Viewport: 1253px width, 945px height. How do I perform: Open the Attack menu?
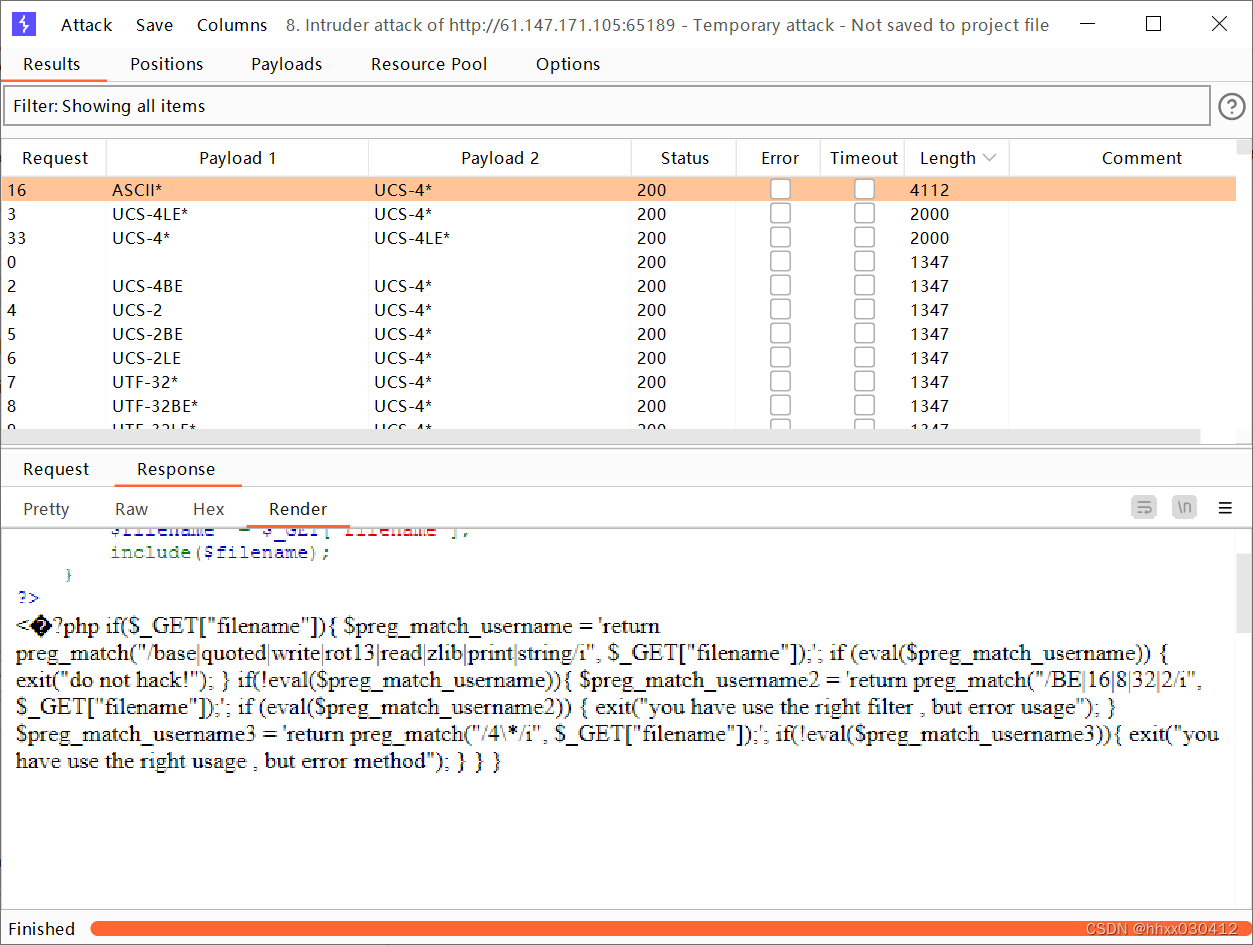tap(87, 25)
